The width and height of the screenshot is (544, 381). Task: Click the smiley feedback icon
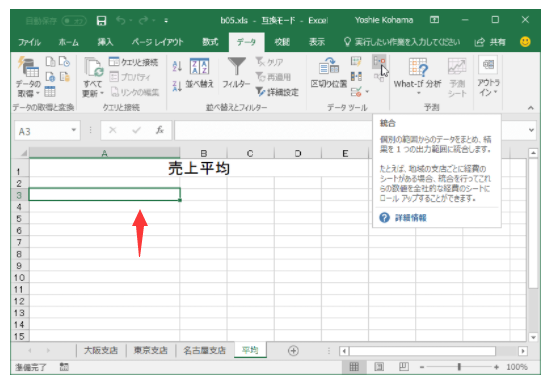[x=525, y=42]
